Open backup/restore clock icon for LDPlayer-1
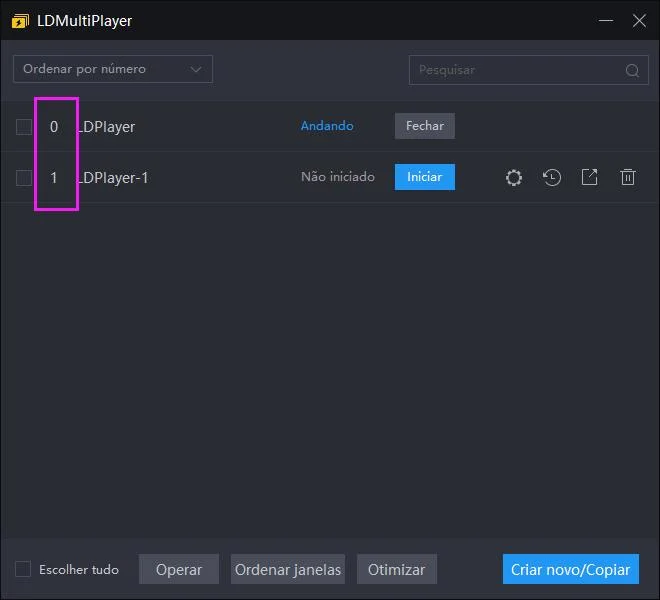 pos(551,177)
